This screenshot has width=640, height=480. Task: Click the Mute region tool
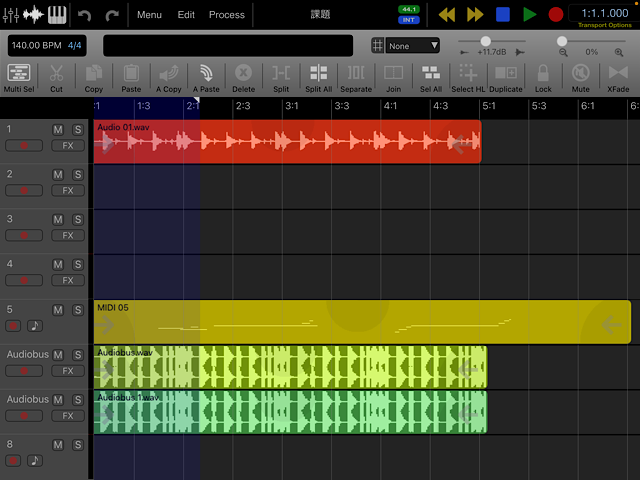(x=580, y=78)
